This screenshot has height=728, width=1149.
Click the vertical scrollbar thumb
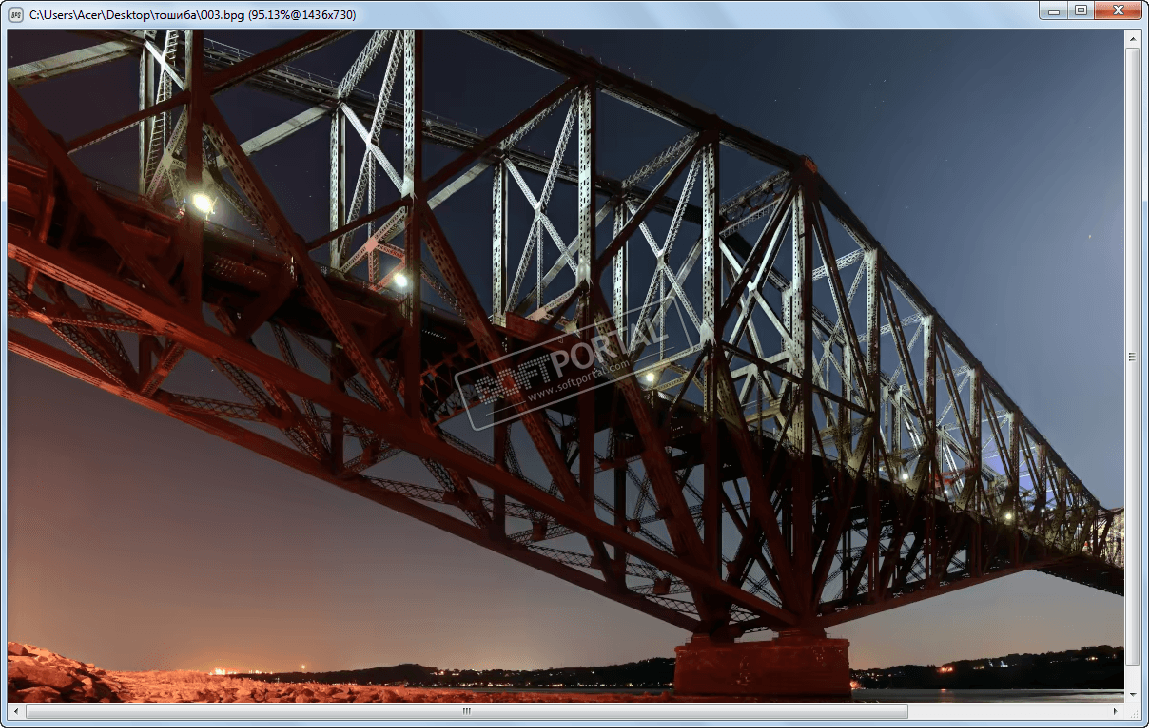pyautogui.click(x=1132, y=357)
